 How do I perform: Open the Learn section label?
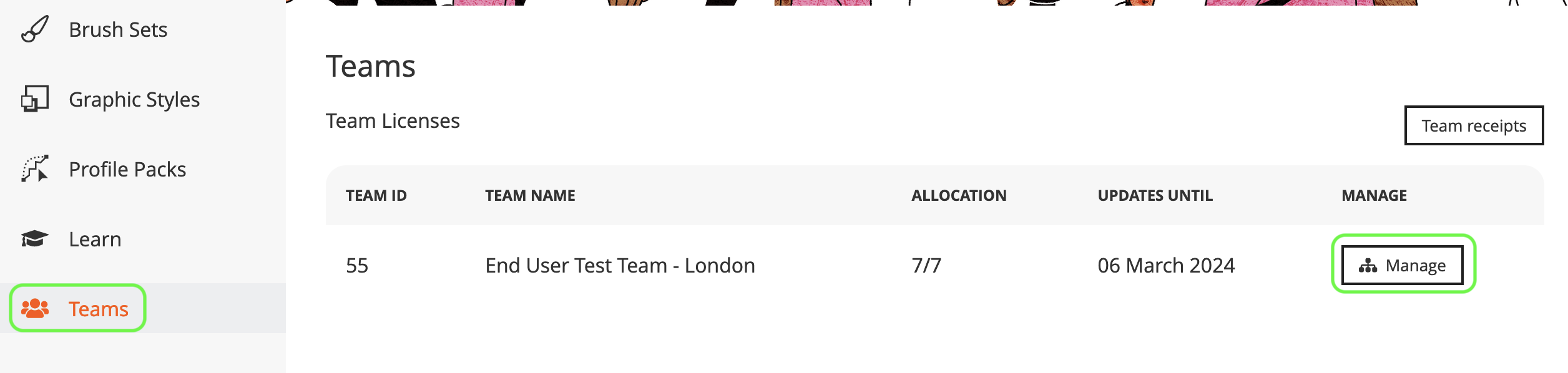[x=95, y=240]
